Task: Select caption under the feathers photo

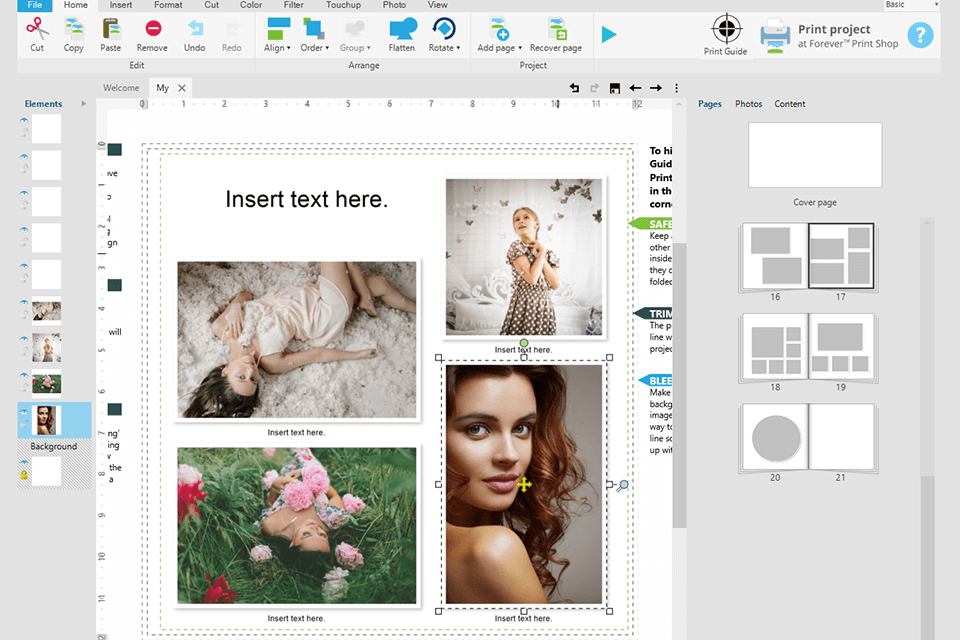Action: coord(296,432)
